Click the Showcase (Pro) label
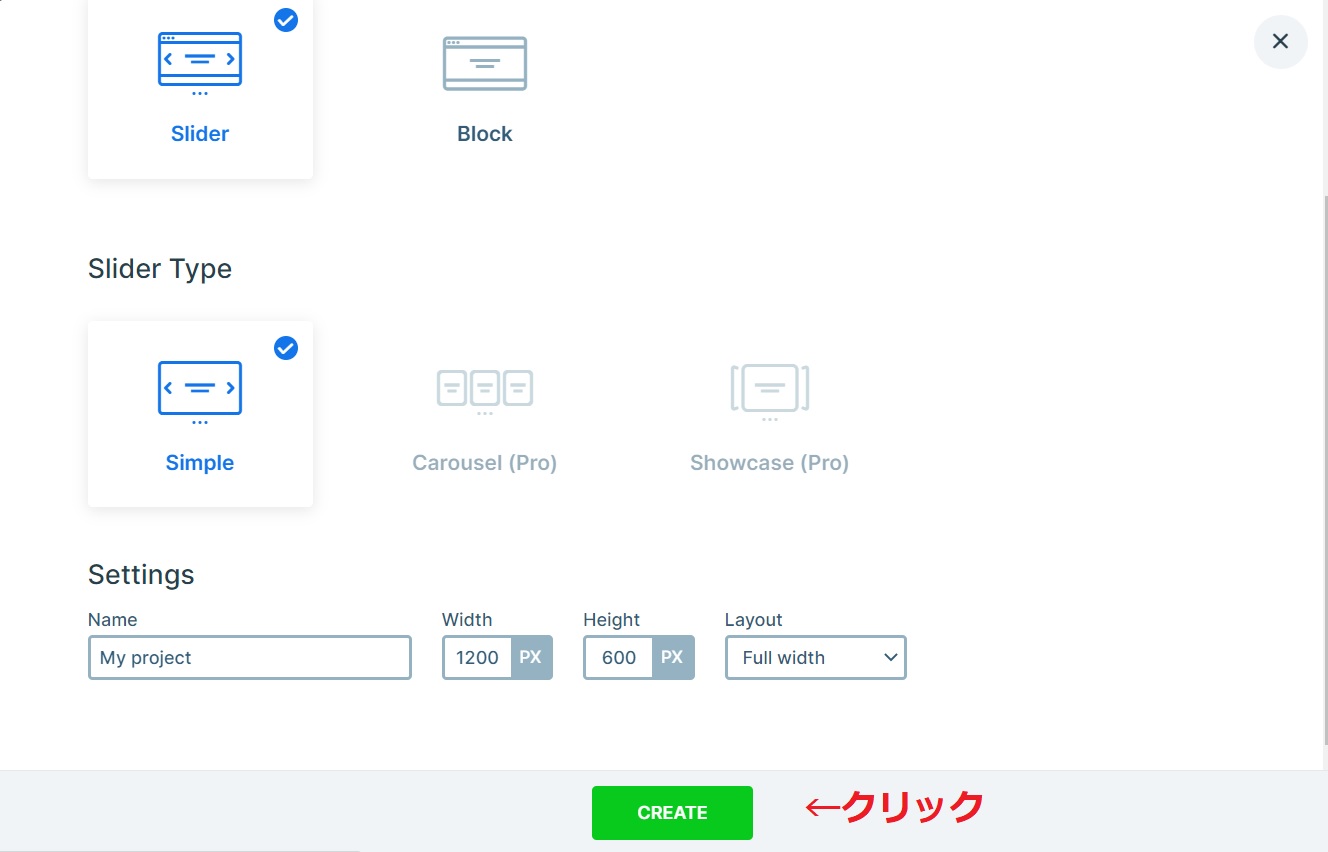Viewport: 1328px width, 852px height. coord(770,463)
